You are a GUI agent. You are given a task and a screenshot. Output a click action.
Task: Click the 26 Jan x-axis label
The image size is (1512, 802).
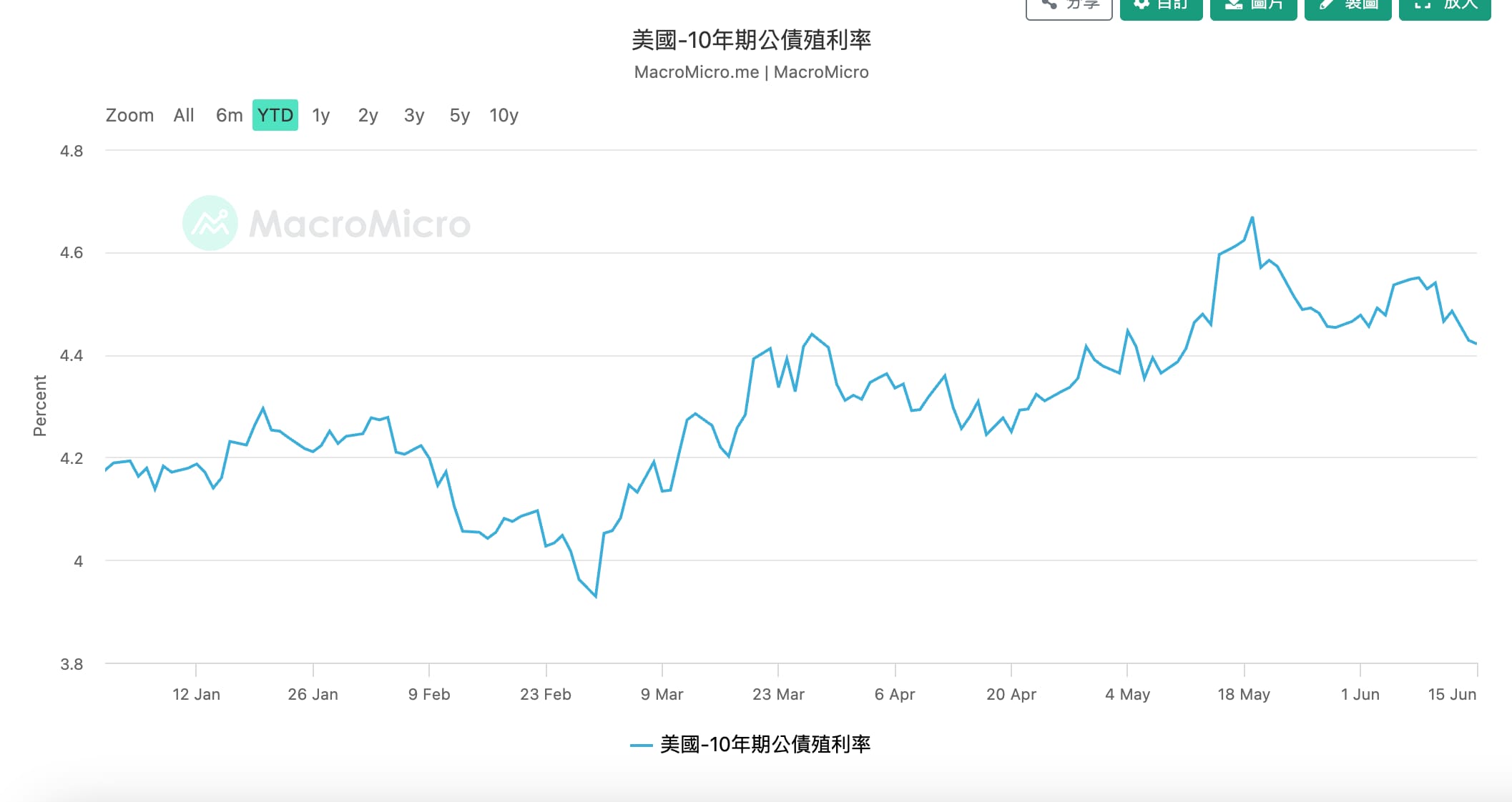click(x=313, y=694)
